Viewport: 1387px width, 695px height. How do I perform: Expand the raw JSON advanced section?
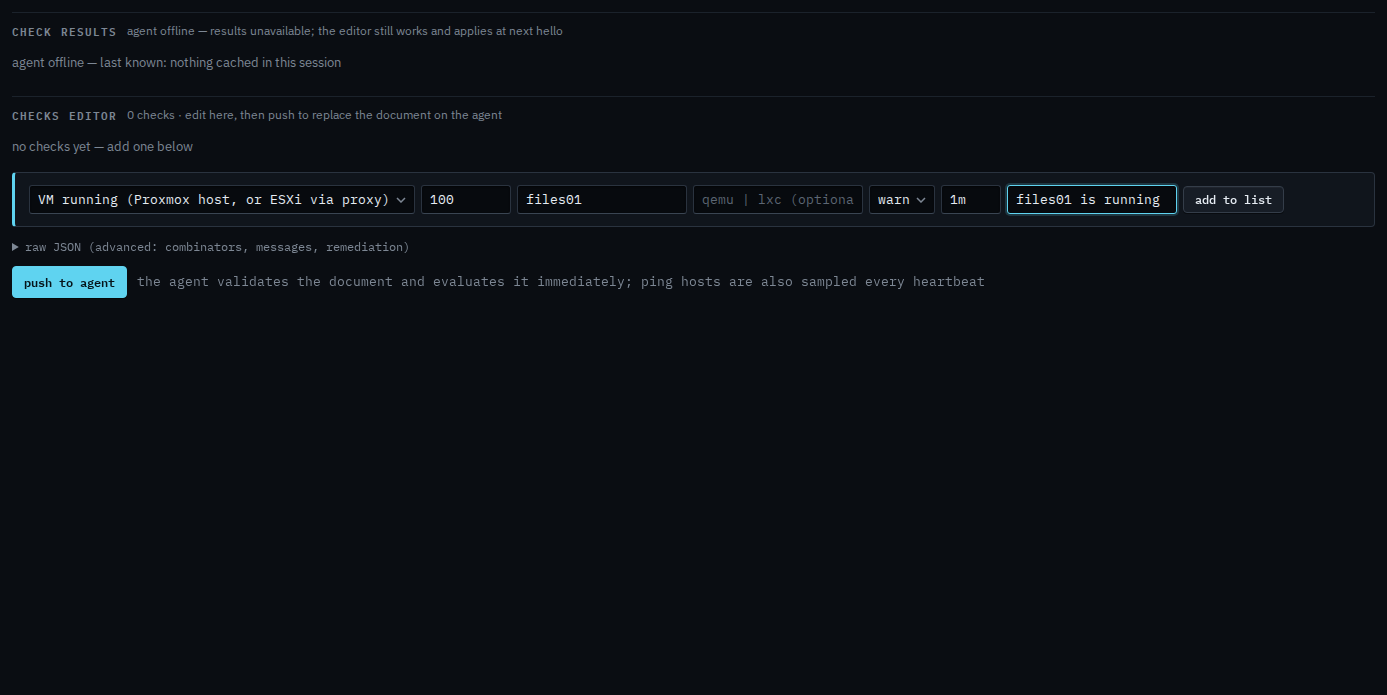click(211, 246)
